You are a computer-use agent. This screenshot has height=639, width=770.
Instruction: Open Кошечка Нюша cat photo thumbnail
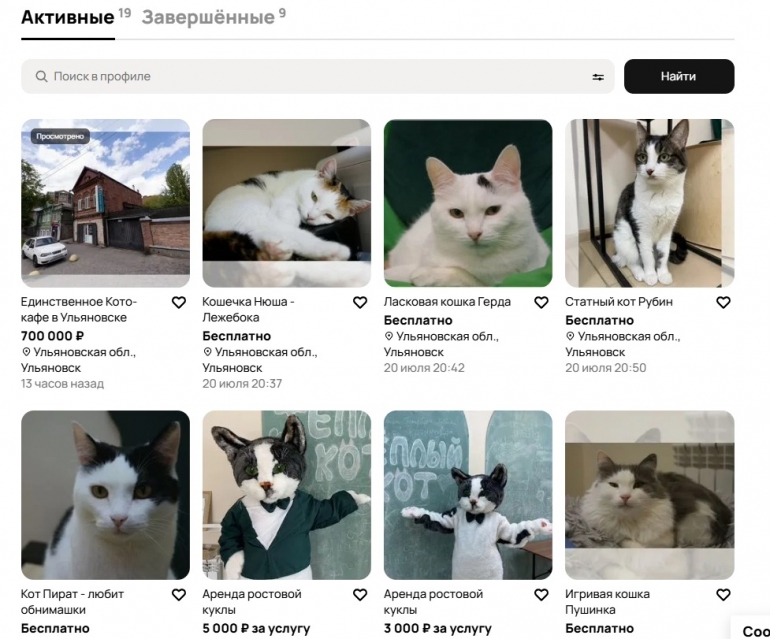tap(286, 203)
